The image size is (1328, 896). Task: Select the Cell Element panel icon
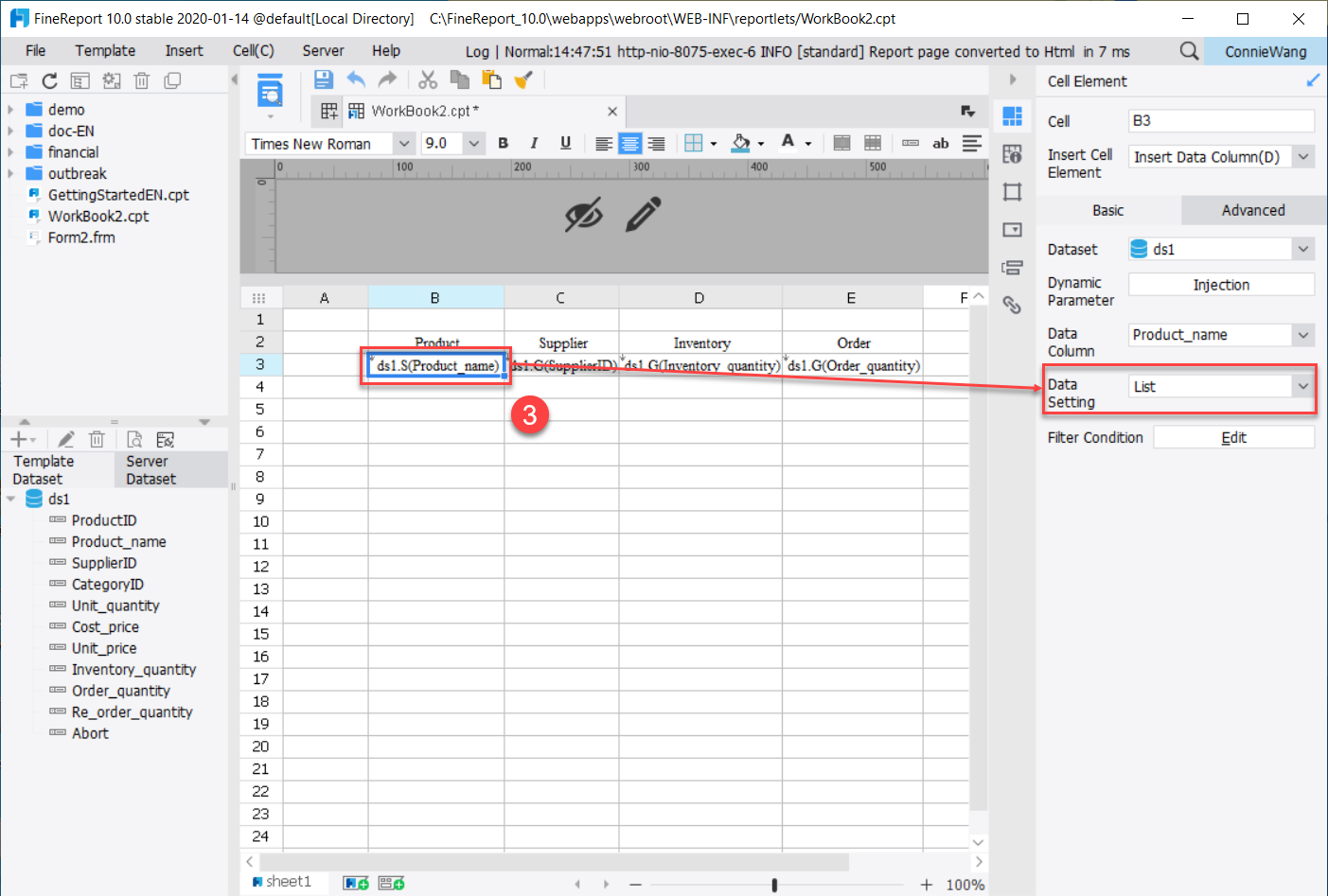coord(1013,116)
